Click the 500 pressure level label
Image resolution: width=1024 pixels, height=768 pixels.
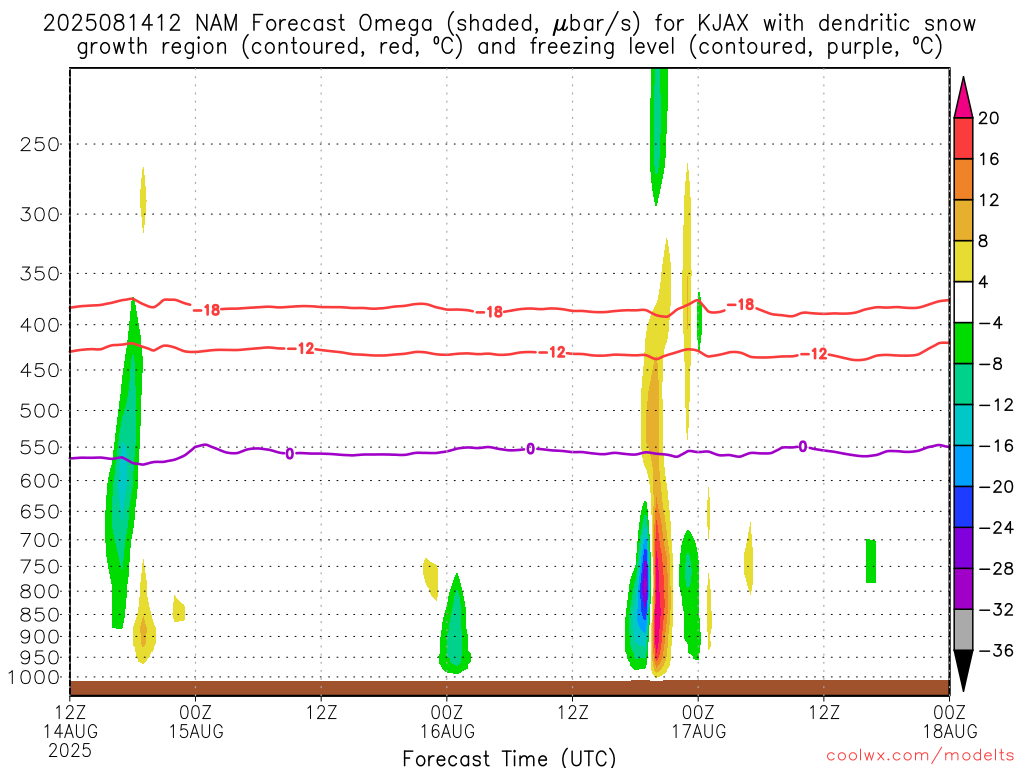40,411
